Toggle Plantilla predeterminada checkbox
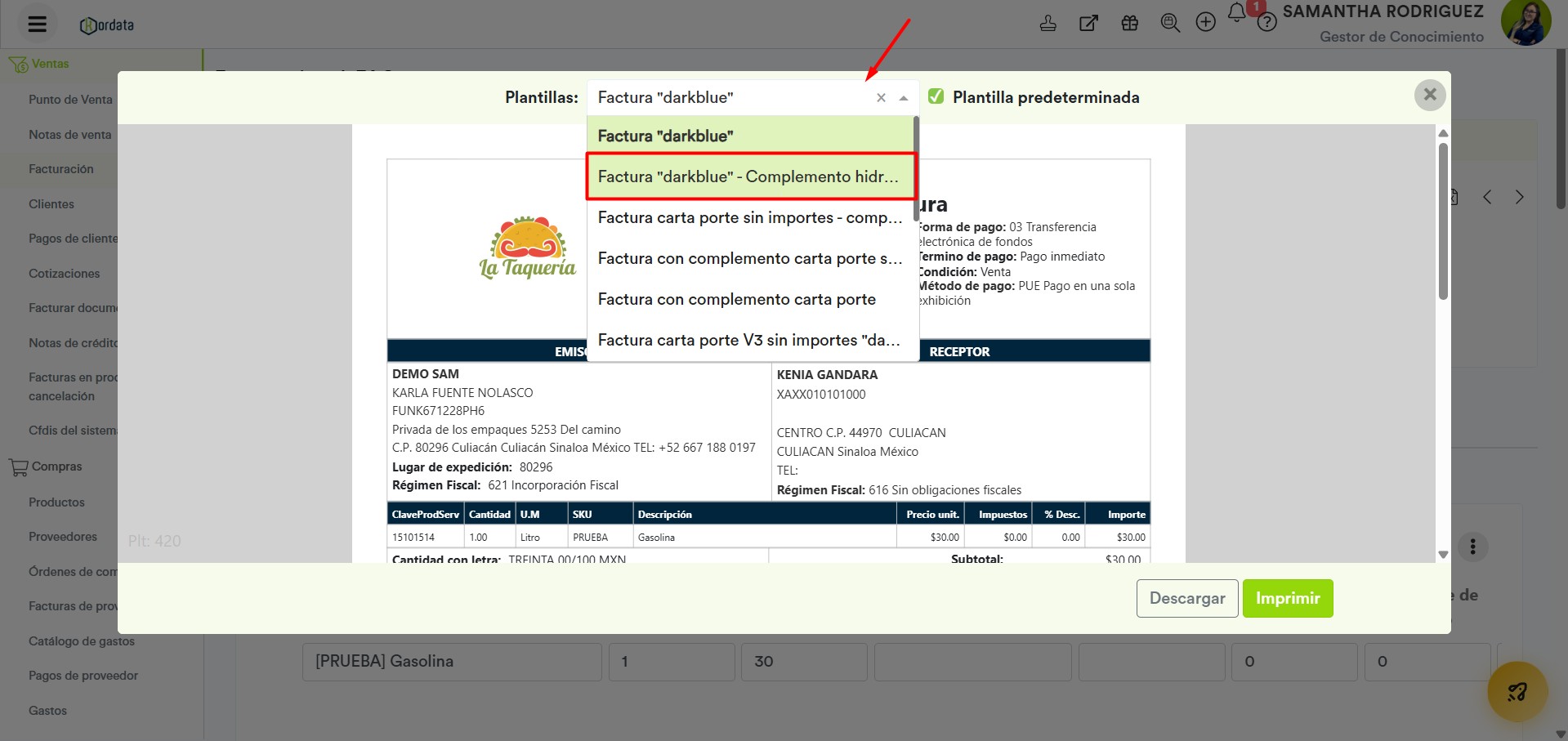This screenshot has height=741, width=1568. point(936,96)
